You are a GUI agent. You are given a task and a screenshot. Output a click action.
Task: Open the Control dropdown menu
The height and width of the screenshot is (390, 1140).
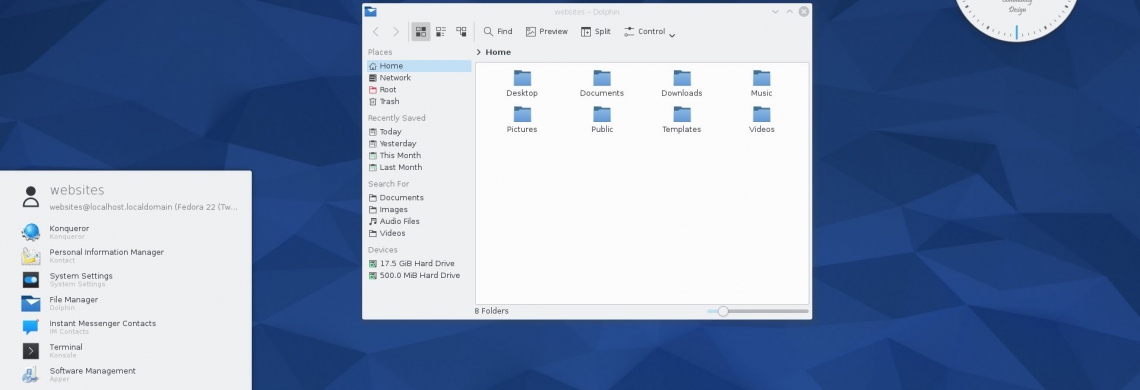tap(649, 32)
